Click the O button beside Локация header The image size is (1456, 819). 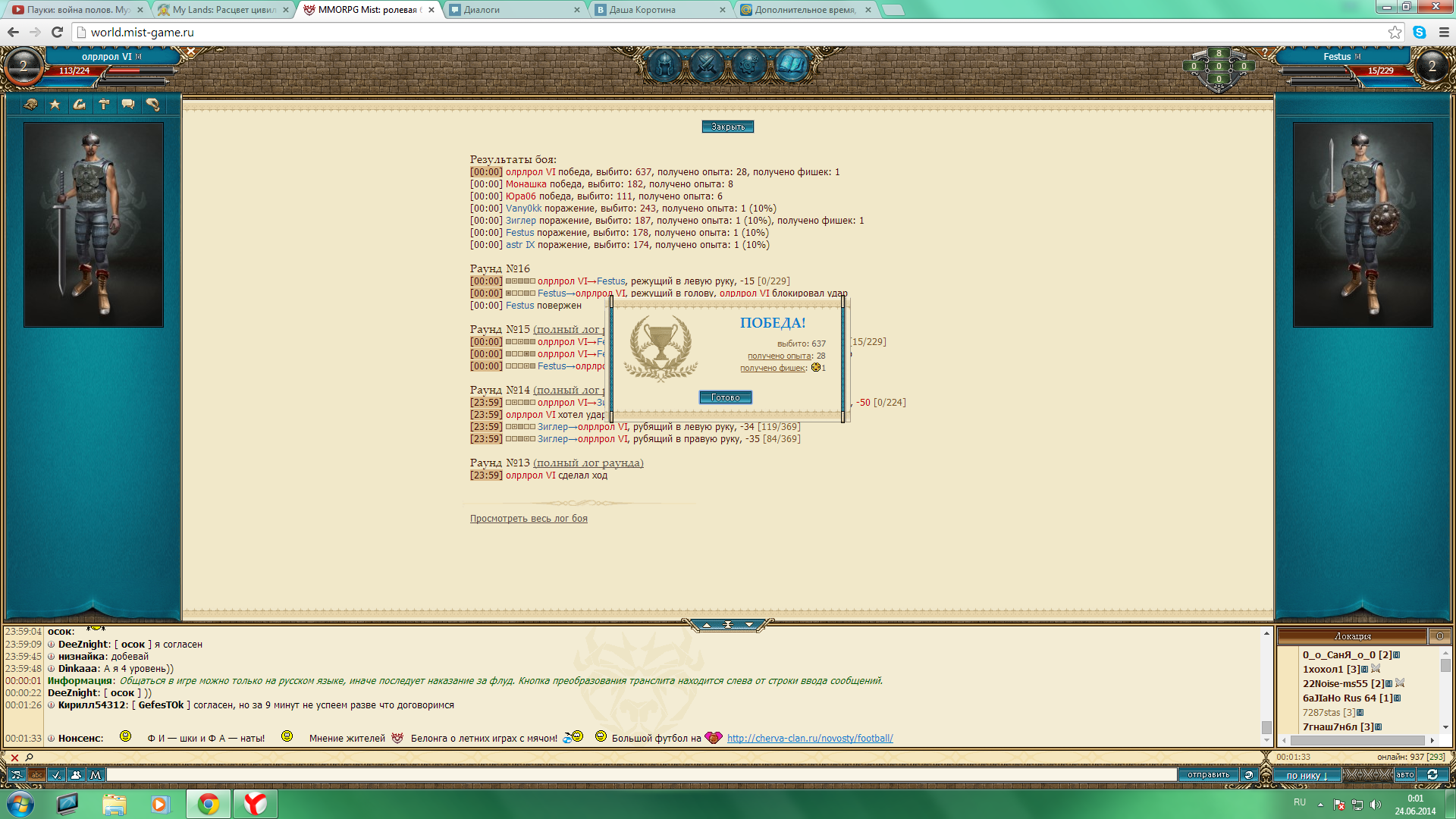pos(1440,636)
